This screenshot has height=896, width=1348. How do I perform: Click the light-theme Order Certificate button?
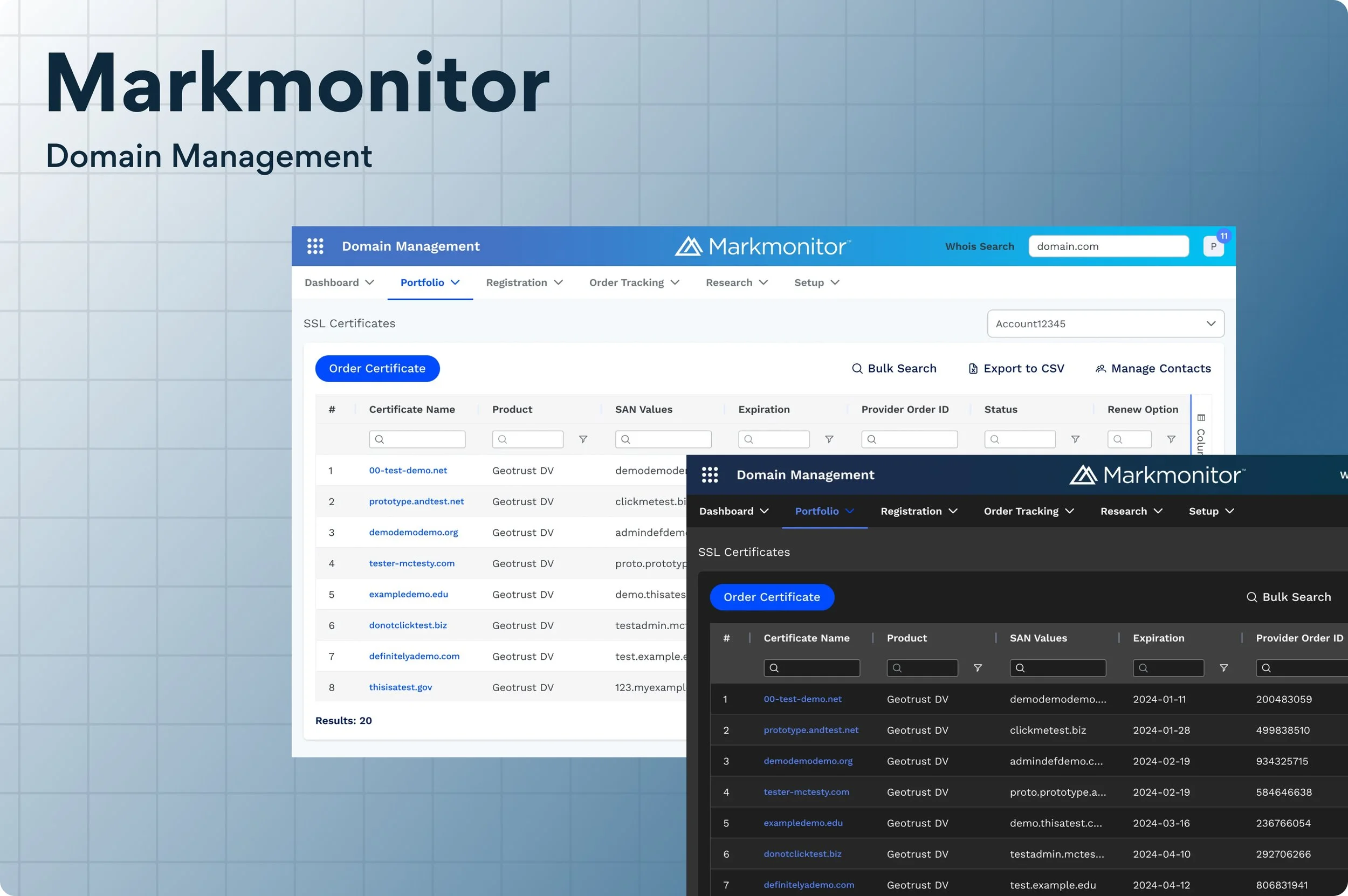point(377,369)
